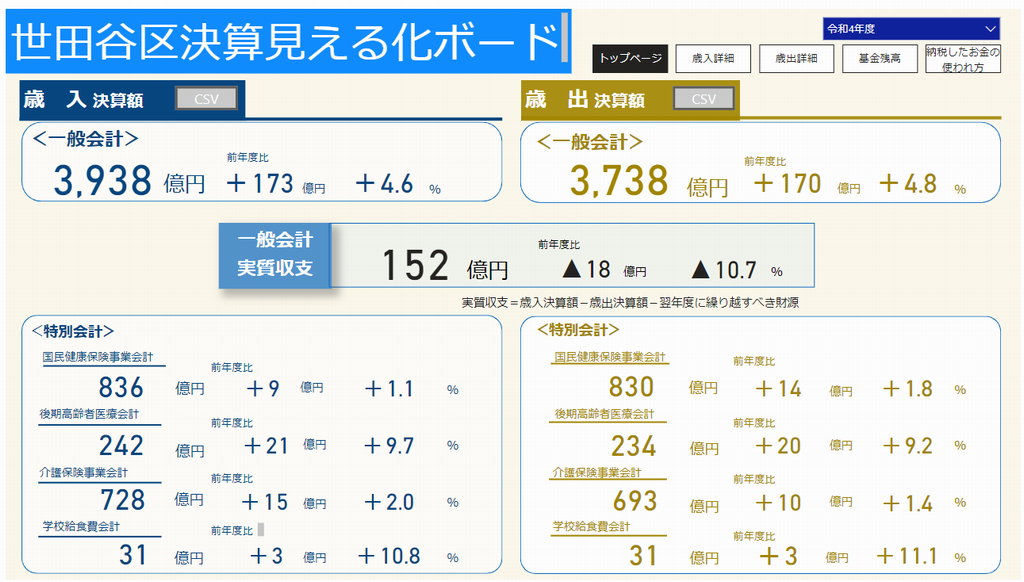Screen dimensions: 1024x582
Task: Click 歳入 一般会計 change +173
Action: [260, 184]
